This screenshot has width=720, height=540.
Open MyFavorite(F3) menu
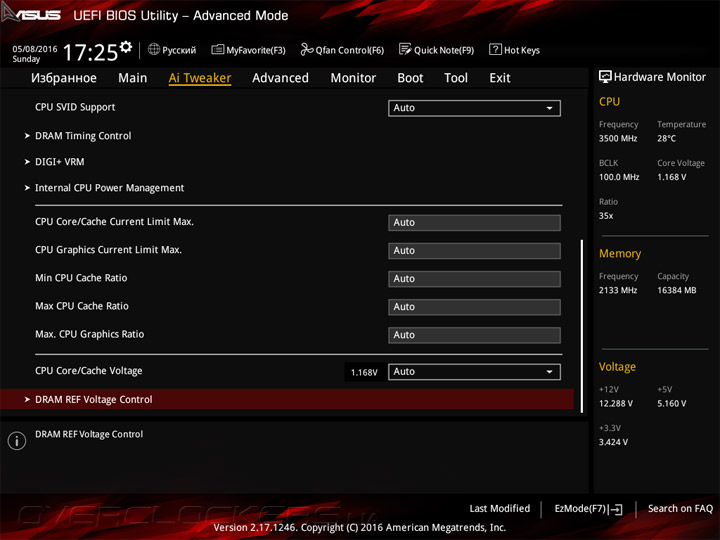click(248, 50)
